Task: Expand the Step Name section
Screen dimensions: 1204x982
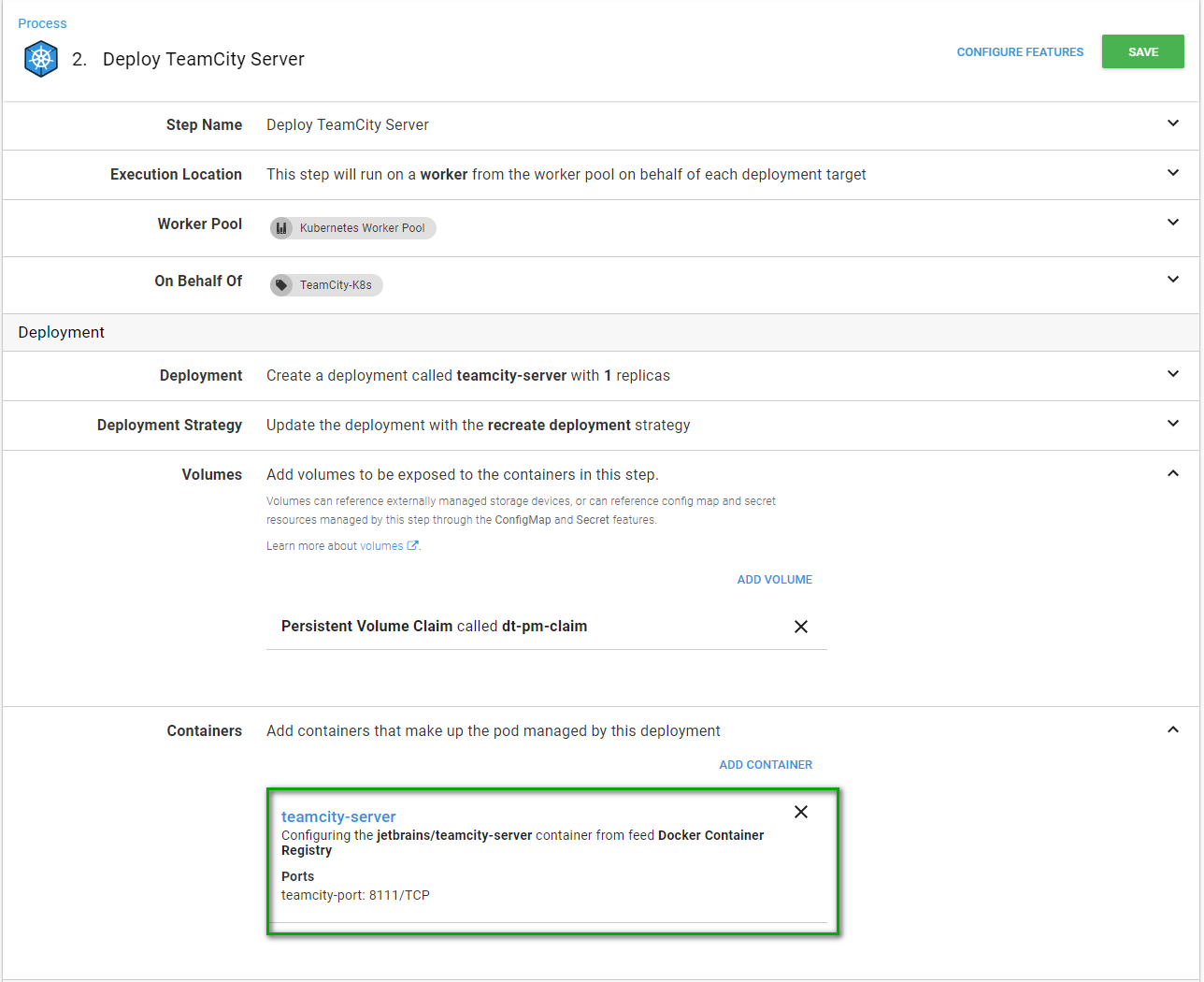Action: tap(1173, 123)
